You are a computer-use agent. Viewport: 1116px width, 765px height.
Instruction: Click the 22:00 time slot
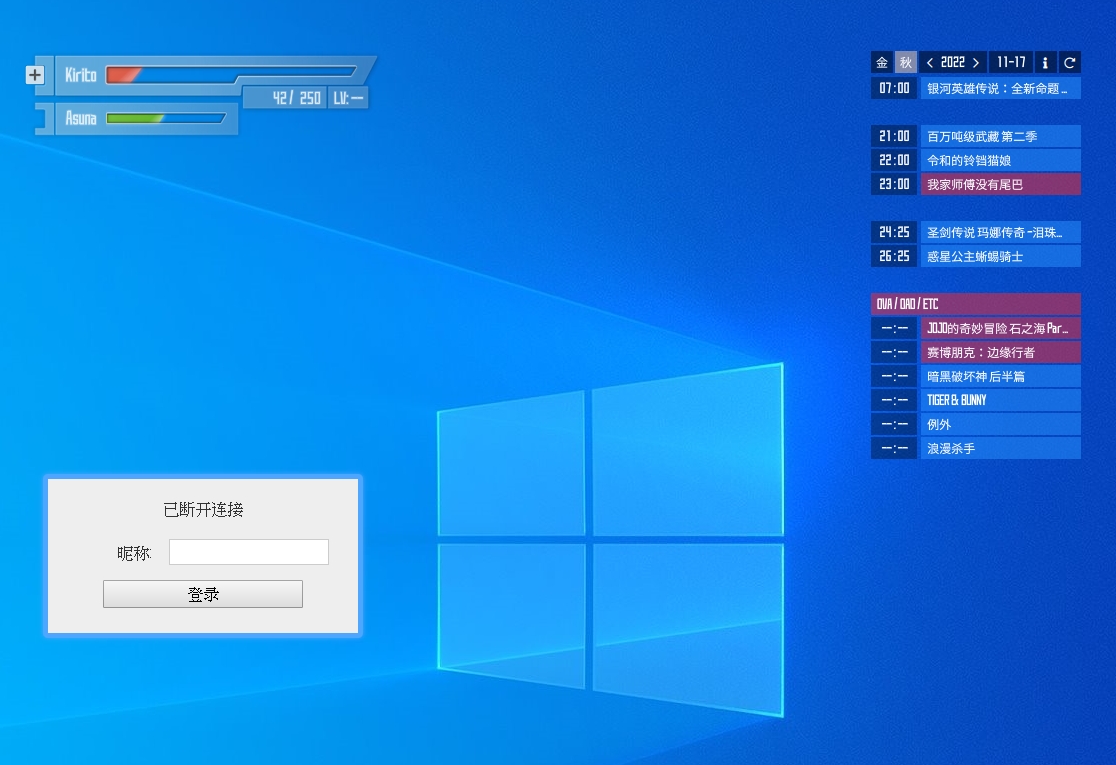pos(894,160)
